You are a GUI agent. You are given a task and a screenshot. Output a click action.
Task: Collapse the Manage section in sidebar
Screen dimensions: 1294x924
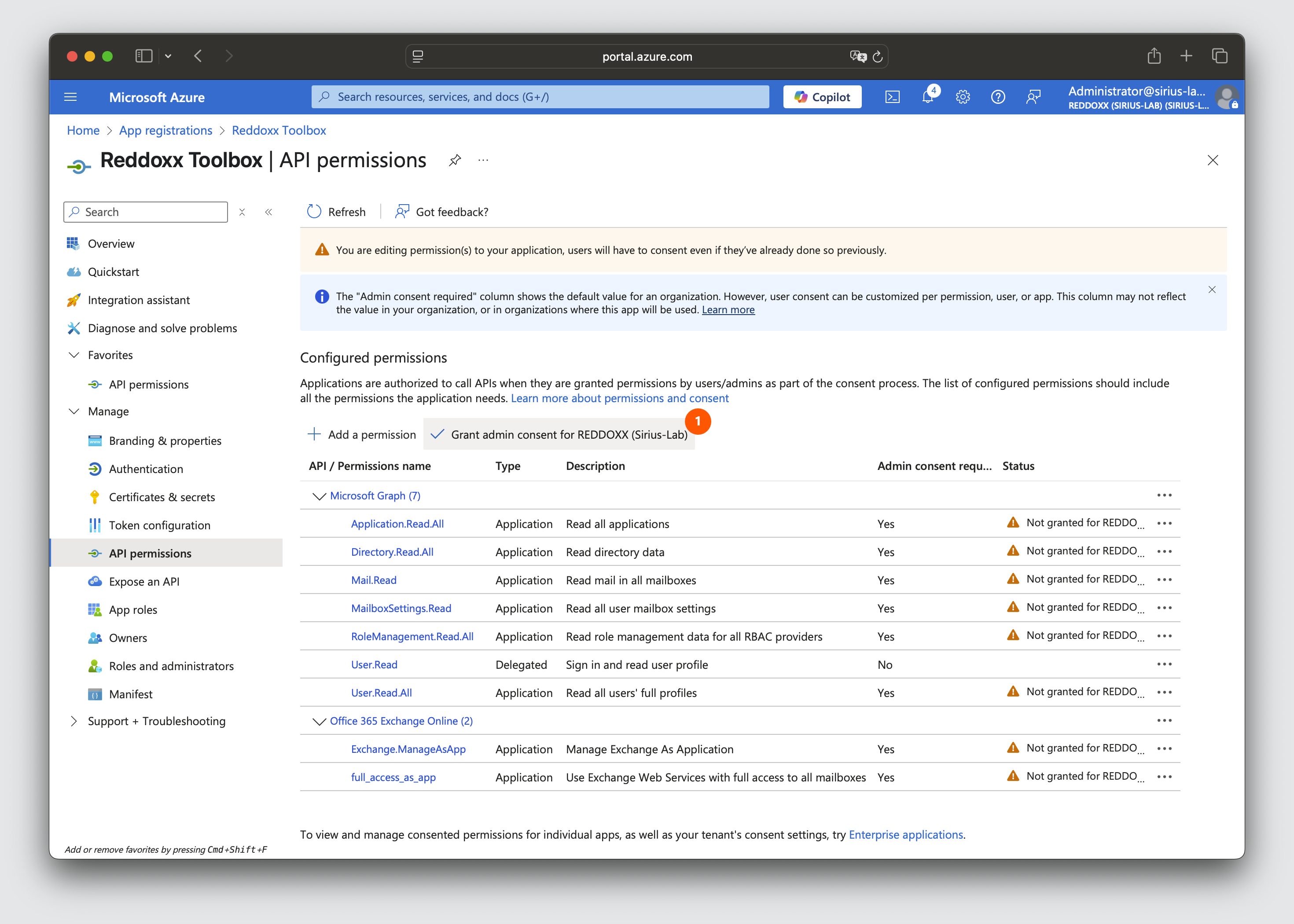tap(74, 411)
